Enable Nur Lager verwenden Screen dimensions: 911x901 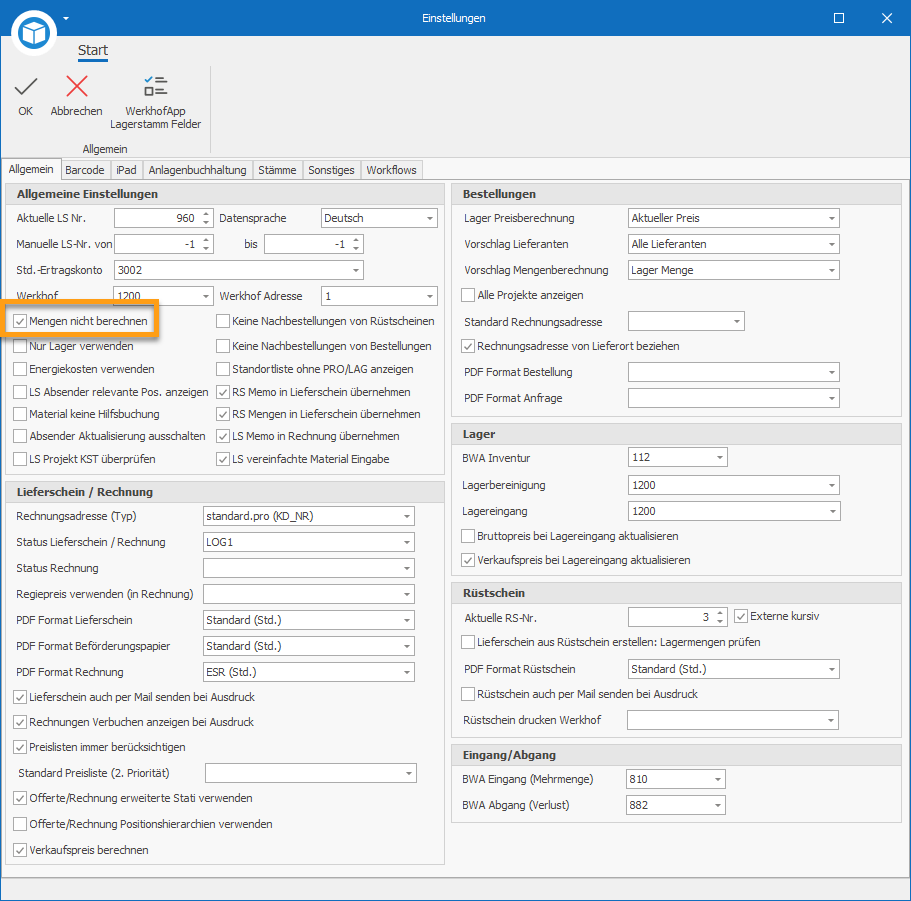point(20,346)
